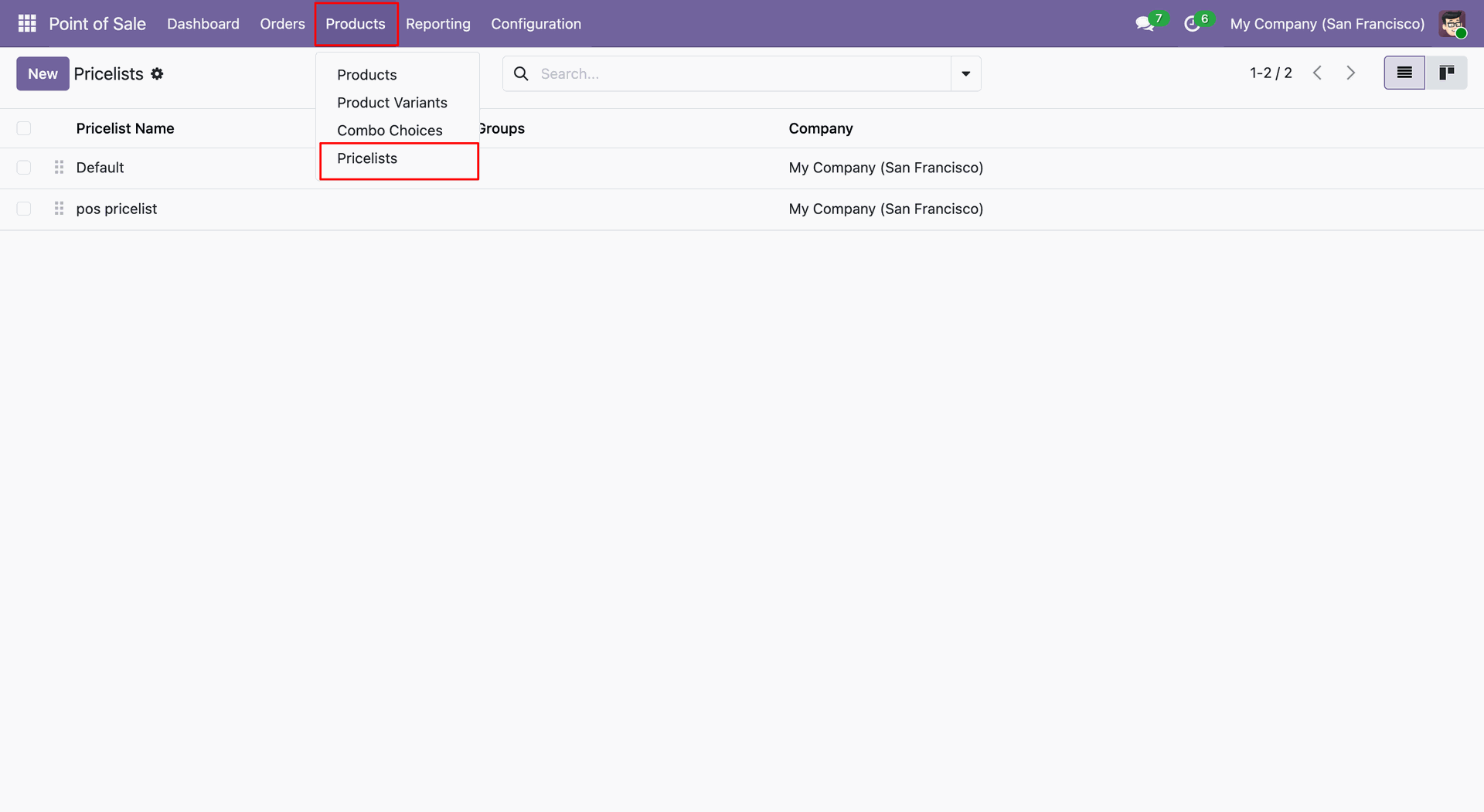Select Combo Choices menu entry
Screen dimensions: 1484x812
(x=390, y=131)
